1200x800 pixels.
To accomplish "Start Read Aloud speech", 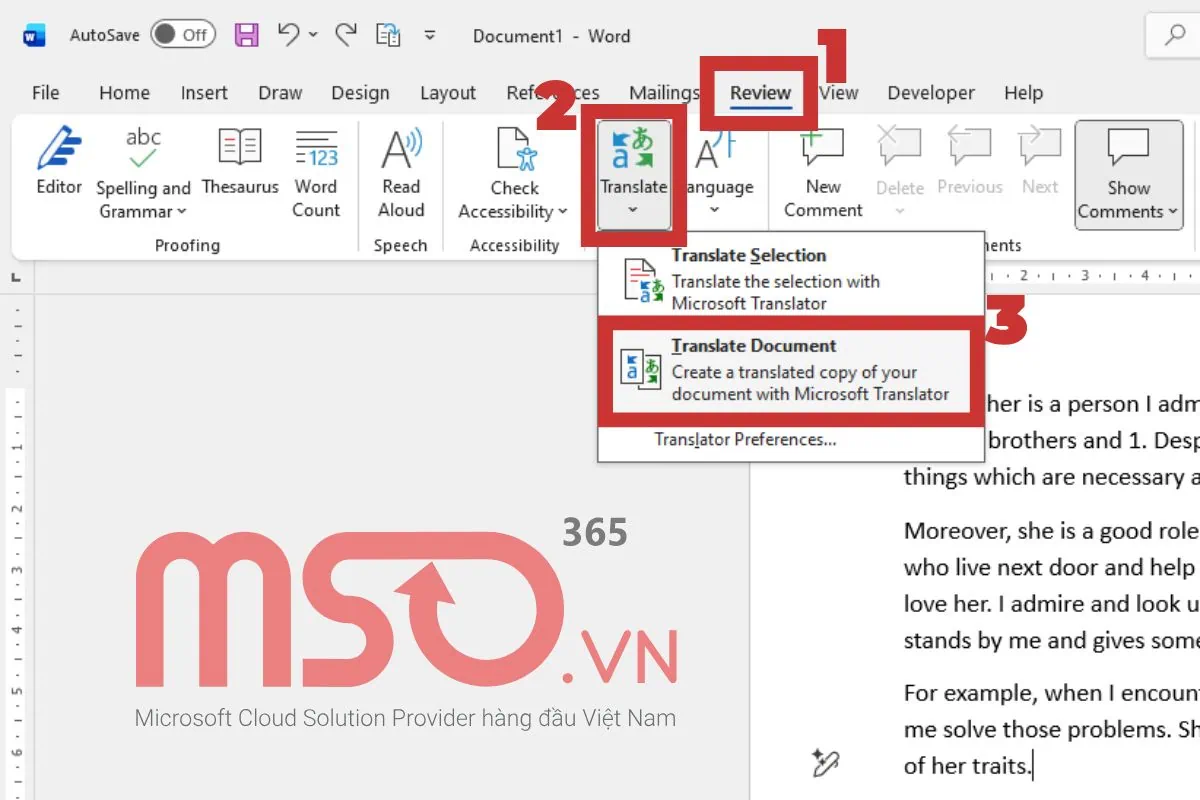I will tap(401, 172).
